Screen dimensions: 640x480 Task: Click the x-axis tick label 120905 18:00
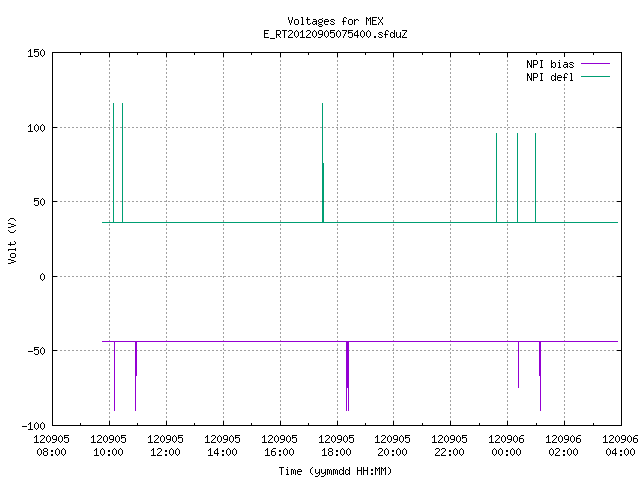[336, 445]
